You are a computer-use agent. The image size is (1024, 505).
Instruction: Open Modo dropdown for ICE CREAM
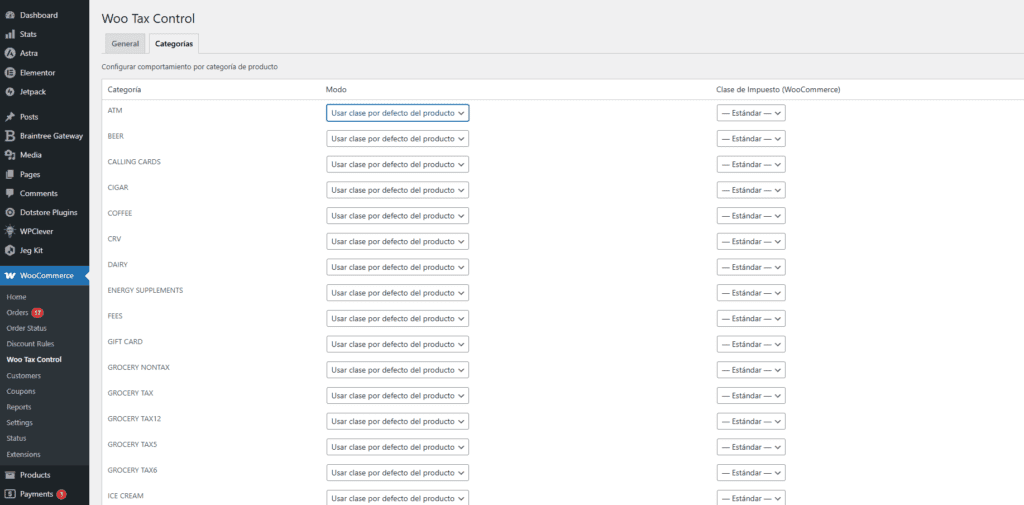[x=398, y=498]
